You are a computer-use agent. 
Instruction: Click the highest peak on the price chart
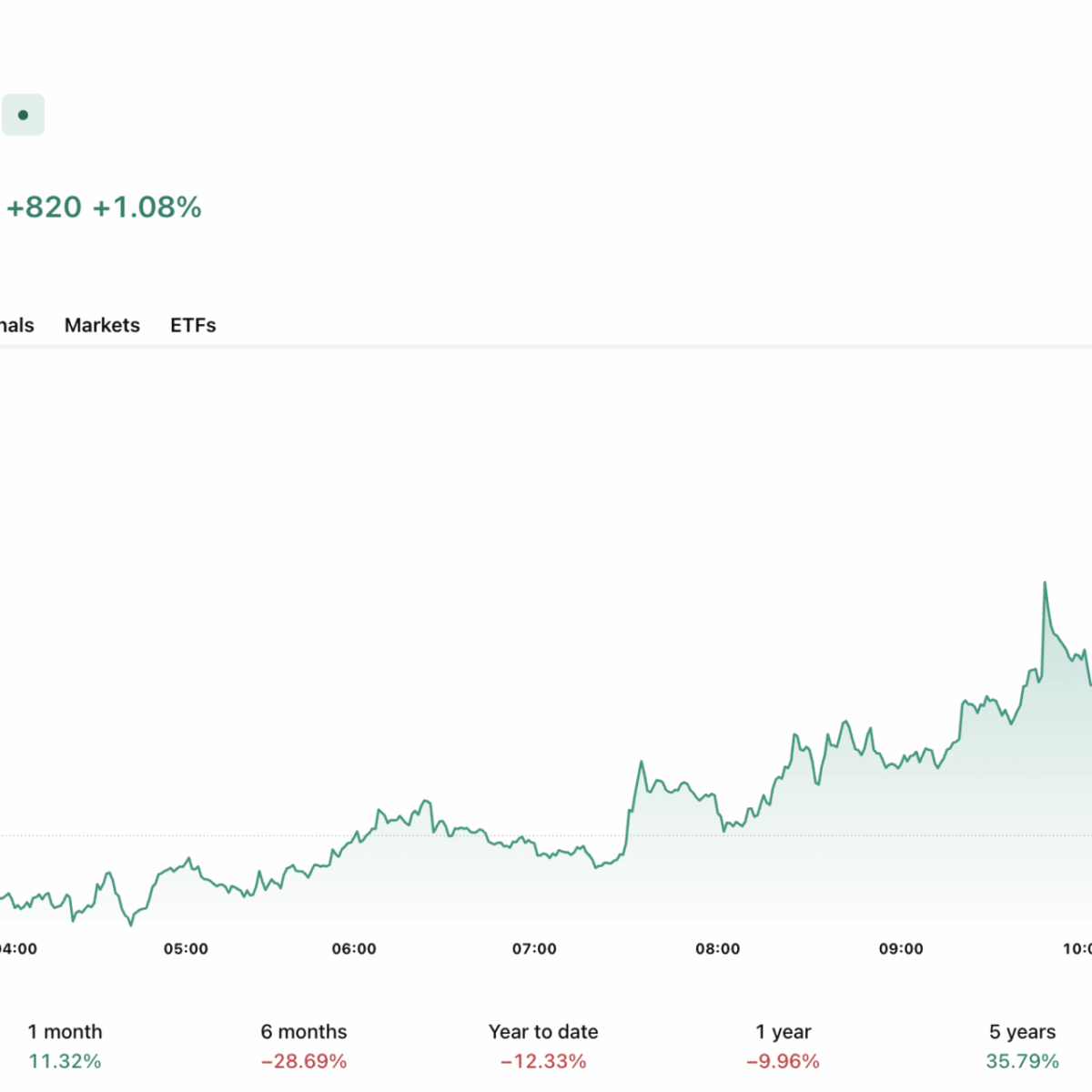(1045, 583)
